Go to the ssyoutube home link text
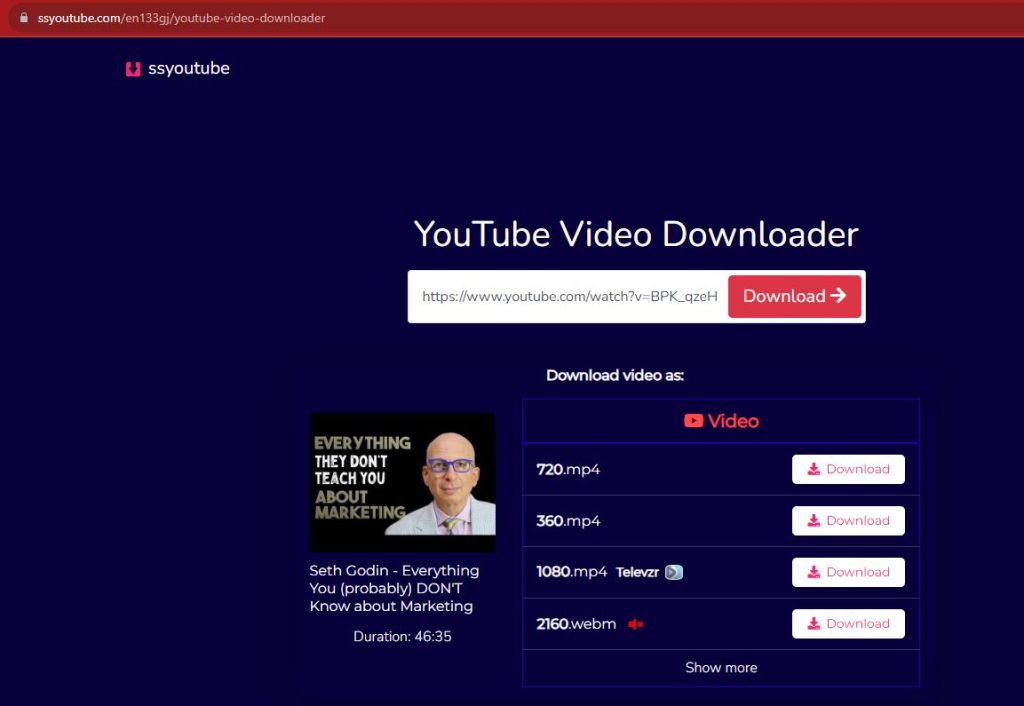The height and width of the screenshot is (706, 1024). point(188,69)
